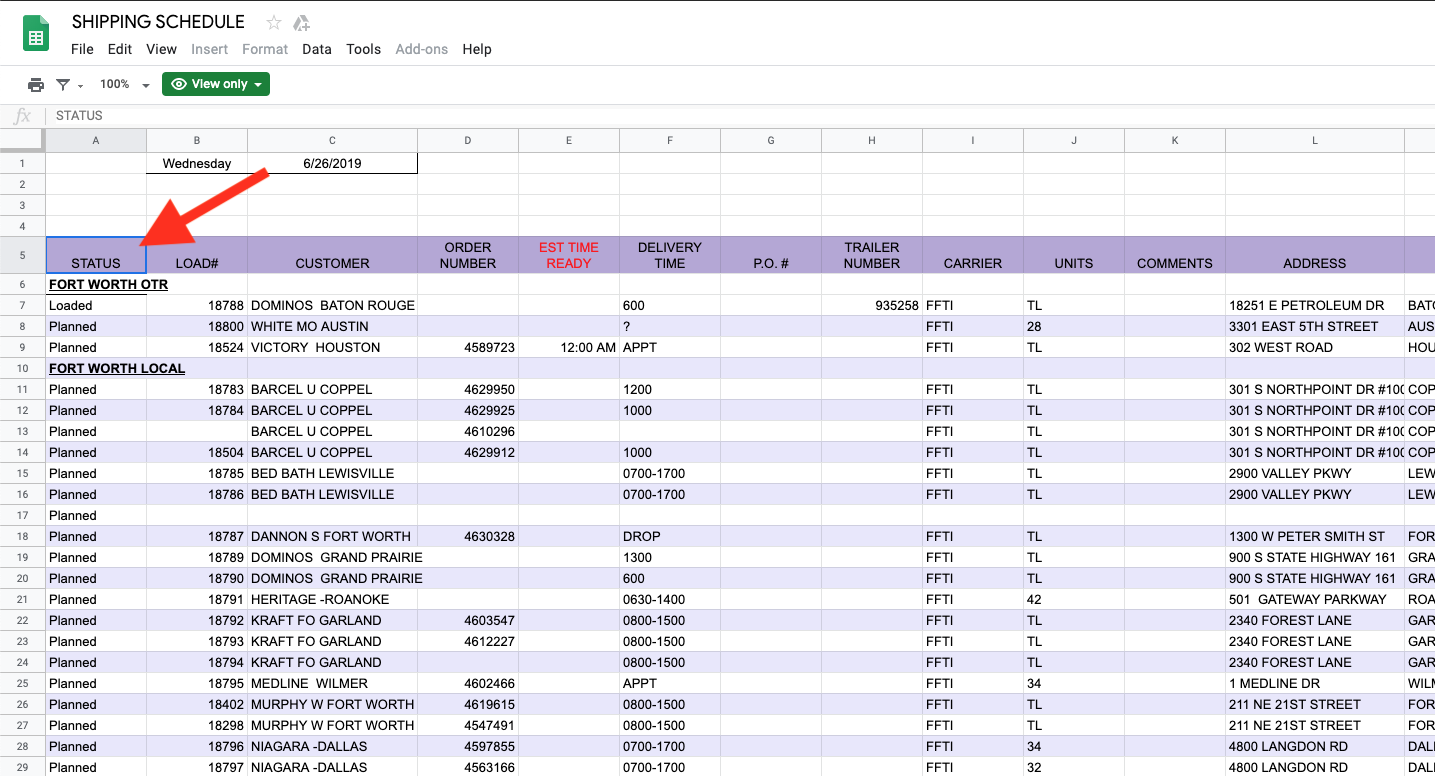
Task: Click the filter icon in toolbar
Action: tap(63, 85)
